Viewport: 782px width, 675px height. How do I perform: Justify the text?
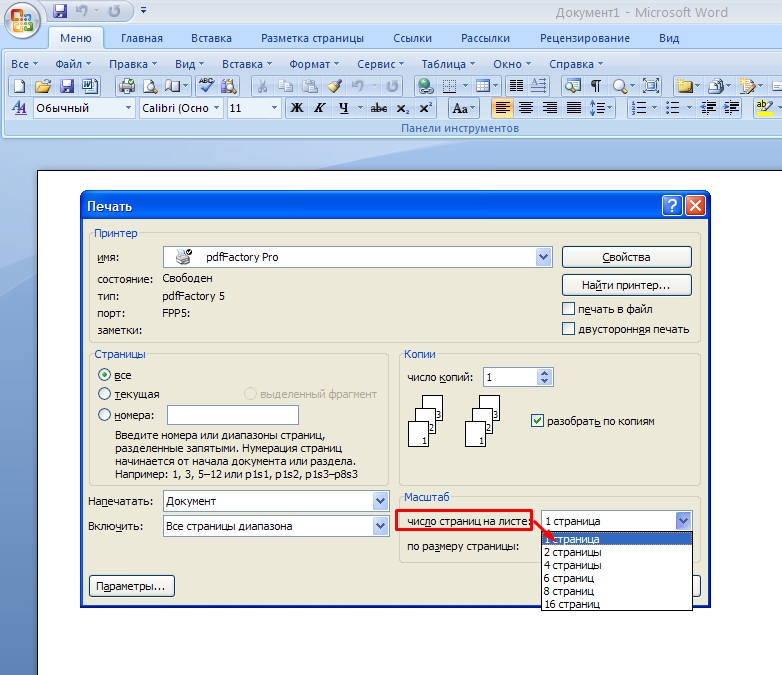(x=574, y=108)
